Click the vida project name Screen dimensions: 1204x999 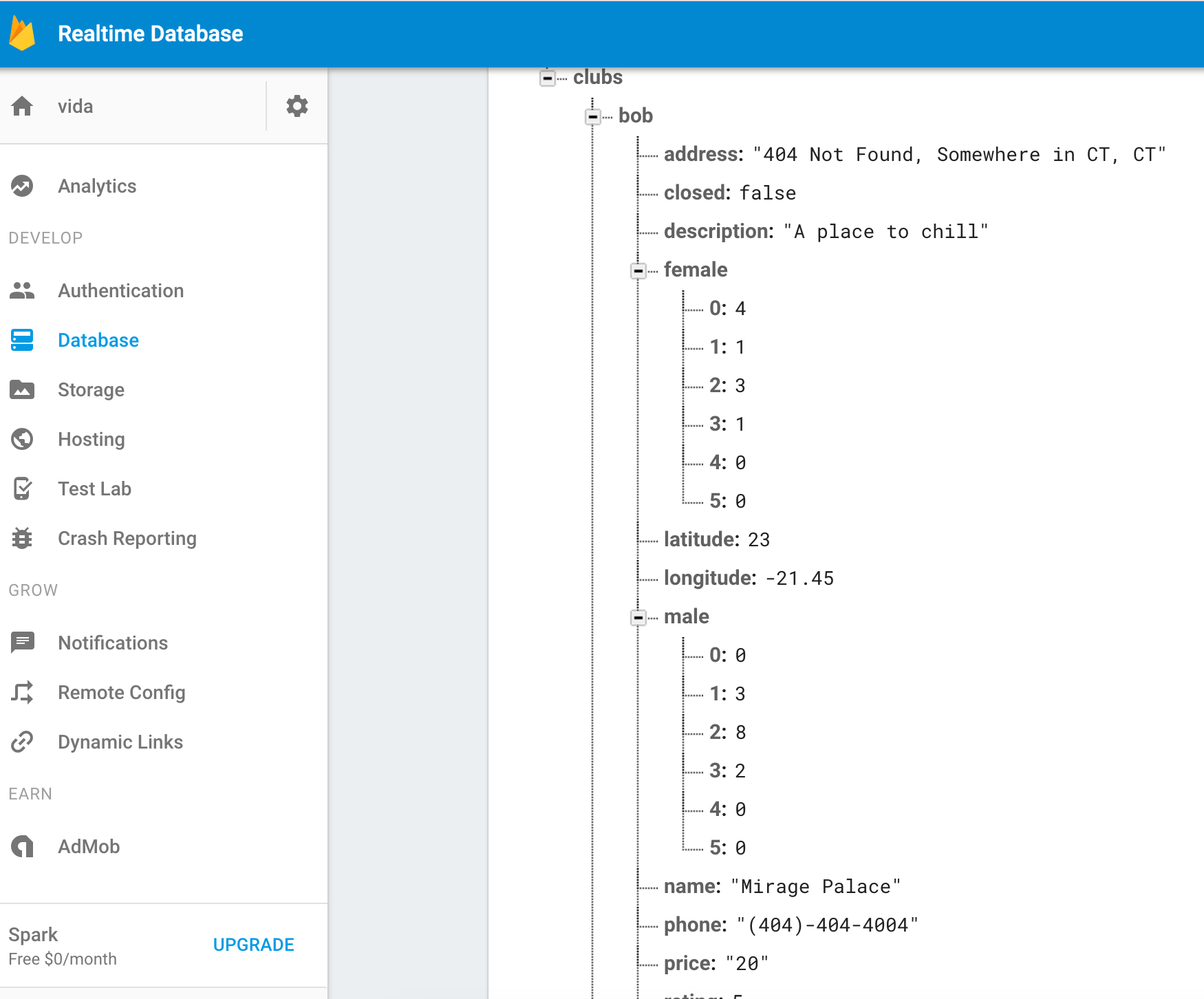point(76,106)
